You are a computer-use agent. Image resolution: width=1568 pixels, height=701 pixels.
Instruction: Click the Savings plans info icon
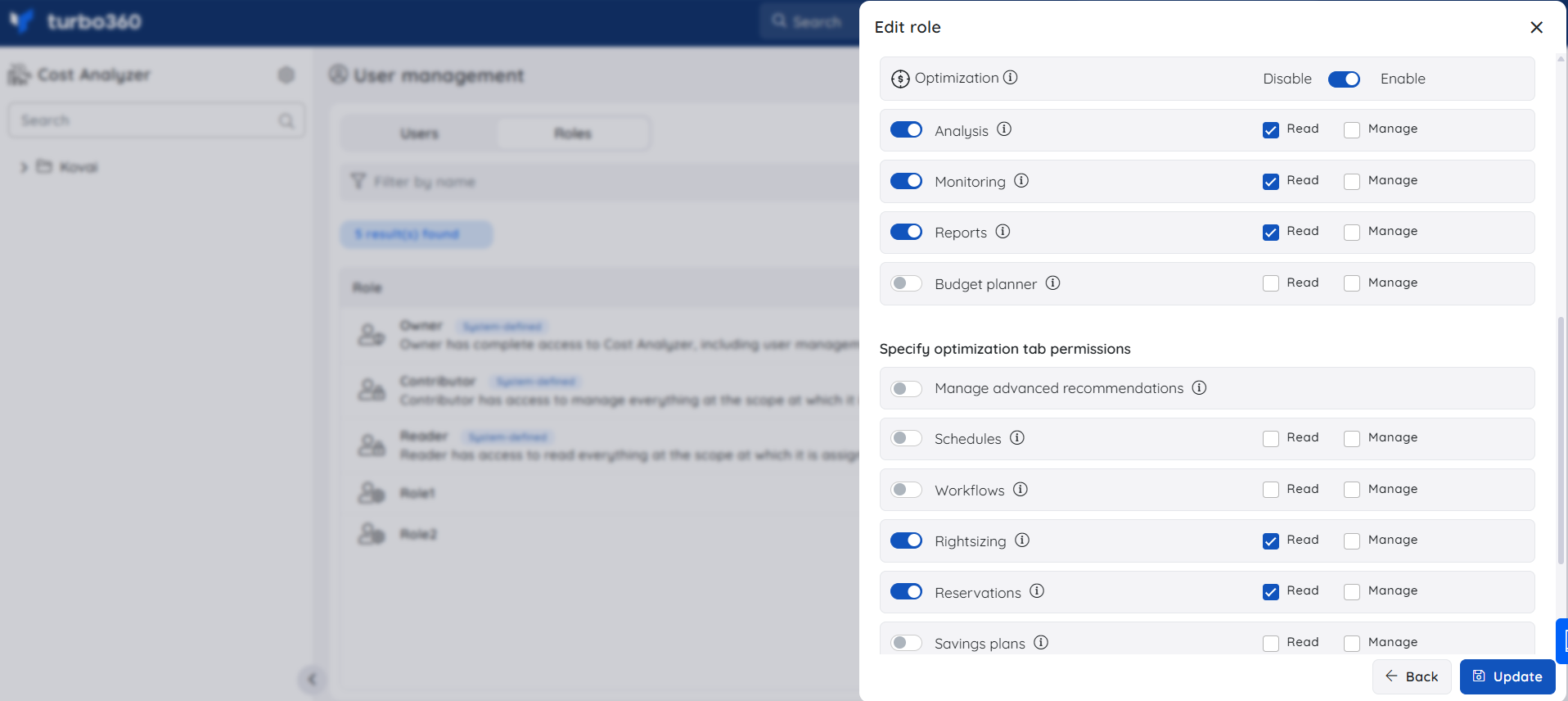(x=1041, y=642)
